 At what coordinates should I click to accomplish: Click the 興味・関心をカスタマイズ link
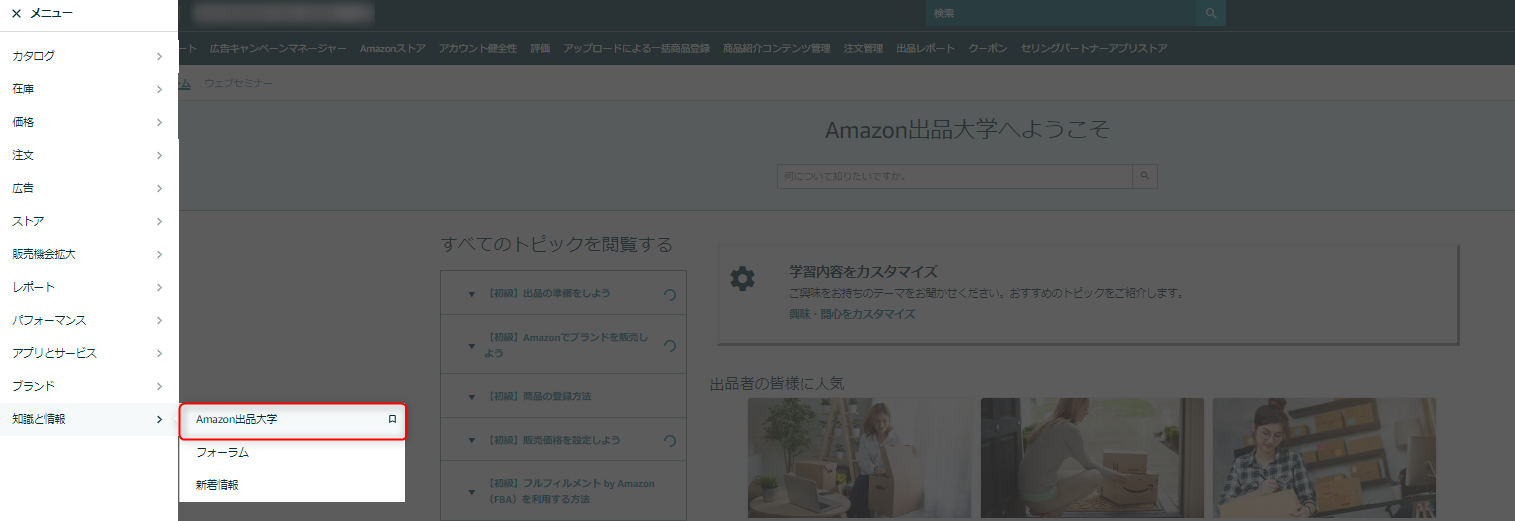852,314
